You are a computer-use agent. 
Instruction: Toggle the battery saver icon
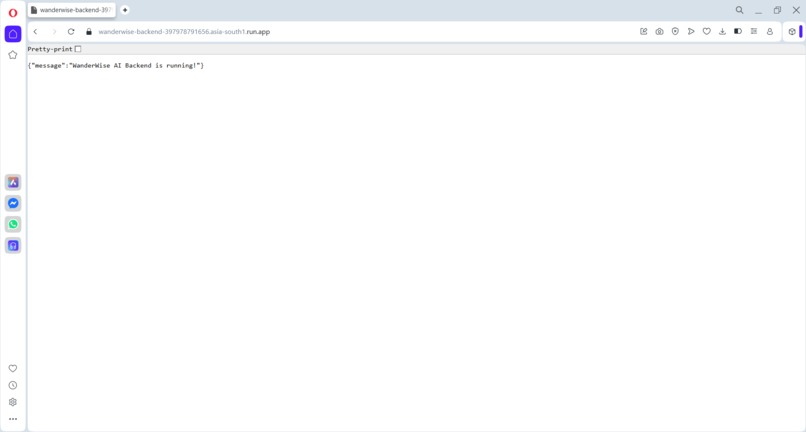point(738,31)
